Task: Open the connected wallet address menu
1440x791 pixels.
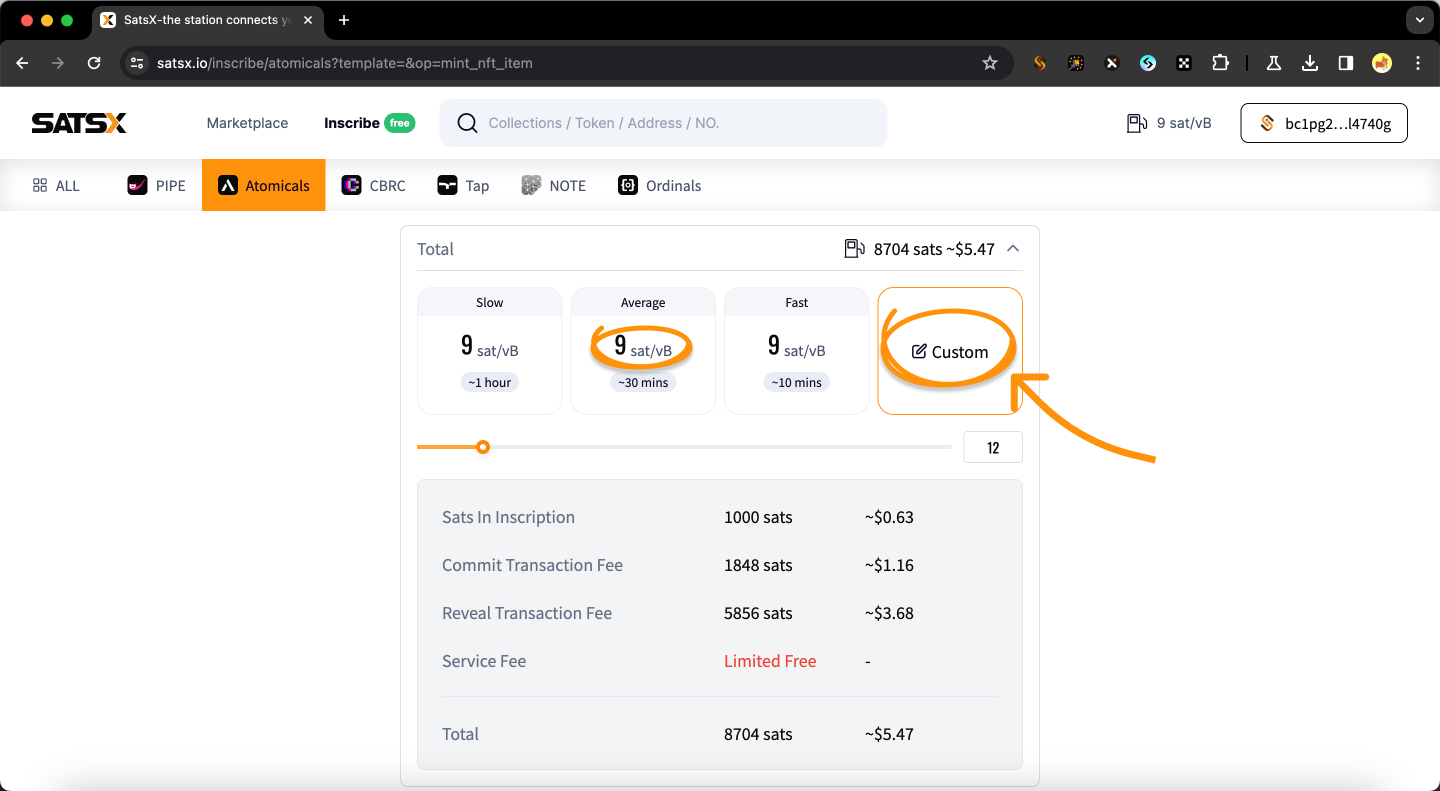Action: pos(1324,123)
